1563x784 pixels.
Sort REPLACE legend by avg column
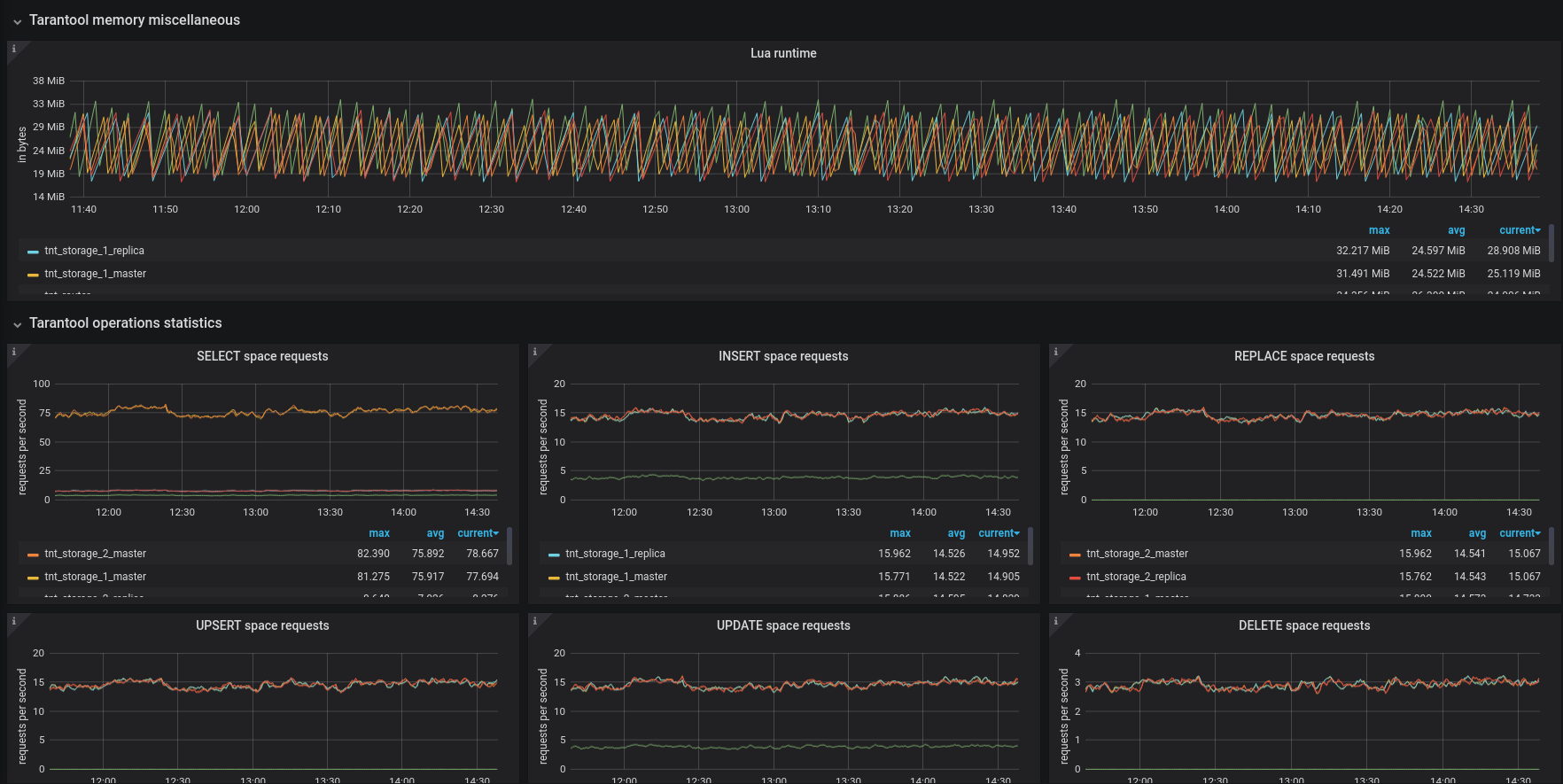coord(1477,533)
